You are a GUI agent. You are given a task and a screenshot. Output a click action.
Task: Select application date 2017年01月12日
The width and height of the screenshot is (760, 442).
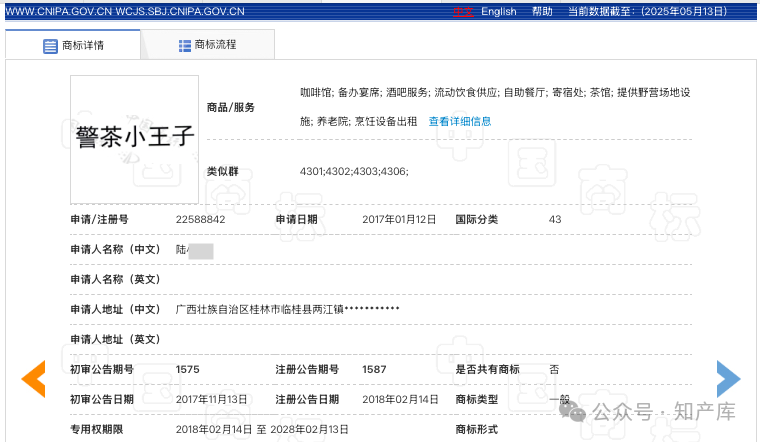[x=399, y=220]
